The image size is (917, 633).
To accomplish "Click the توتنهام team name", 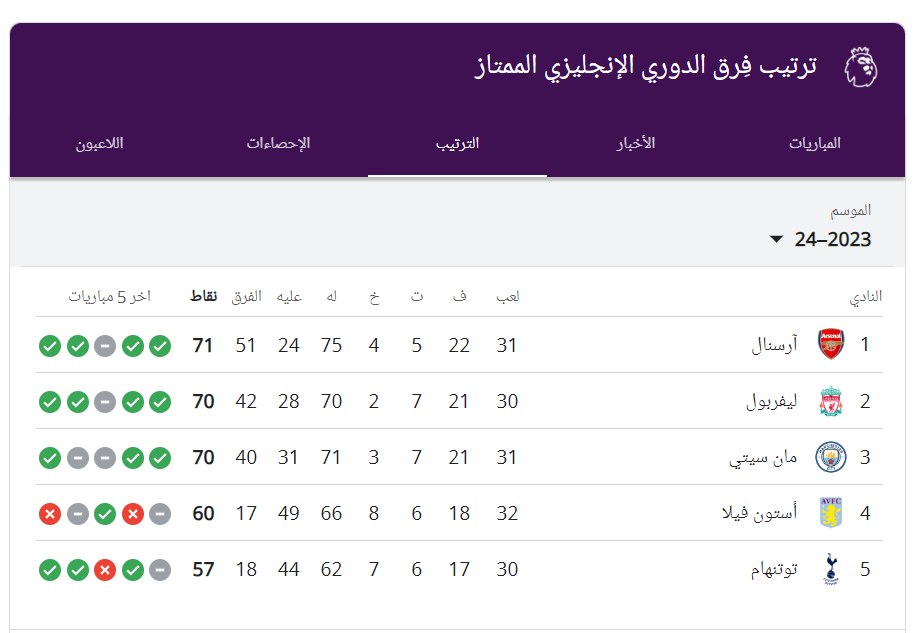I will click(773, 569).
